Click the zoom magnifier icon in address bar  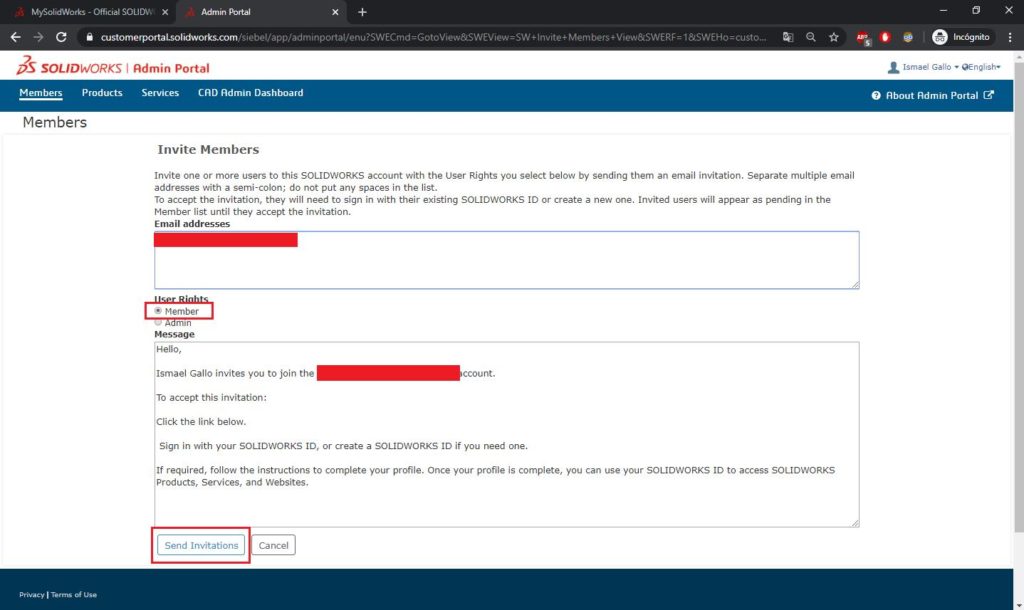click(x=810, y=37)
